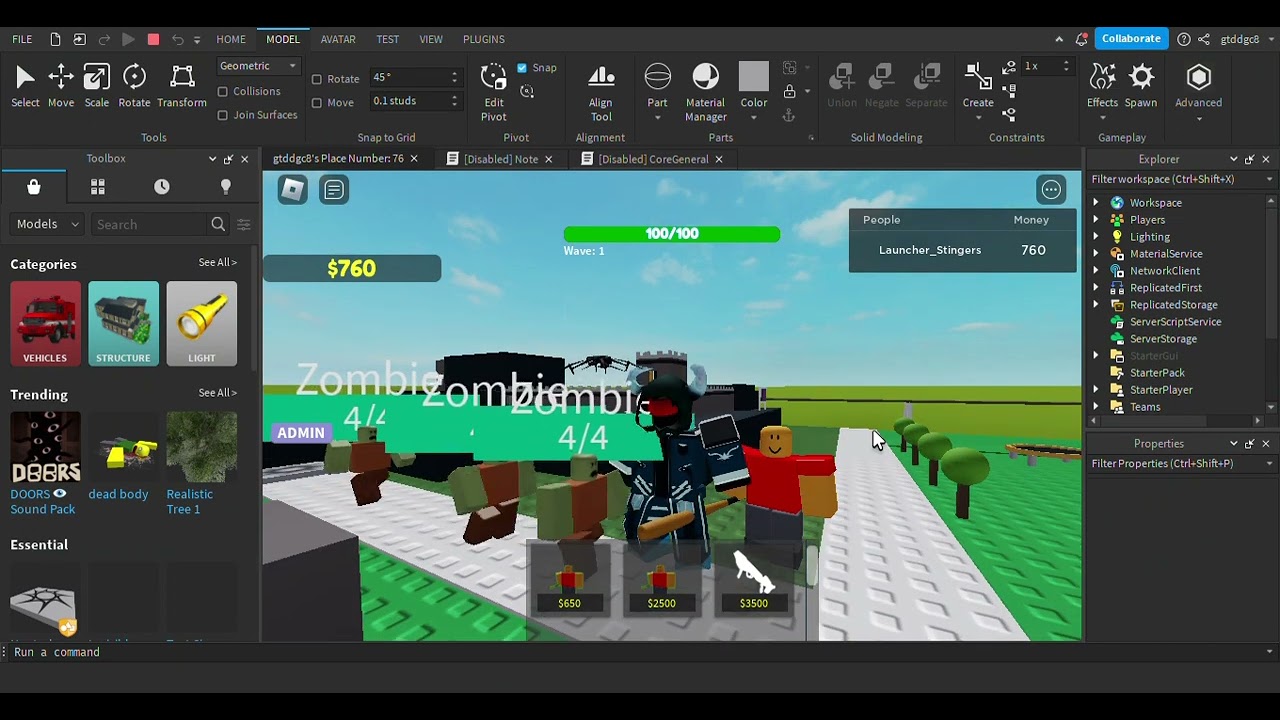Open the FILE menu
The width and height of the screenshot is (1280, 720).
pyautogui.click(x=22, y=39)
